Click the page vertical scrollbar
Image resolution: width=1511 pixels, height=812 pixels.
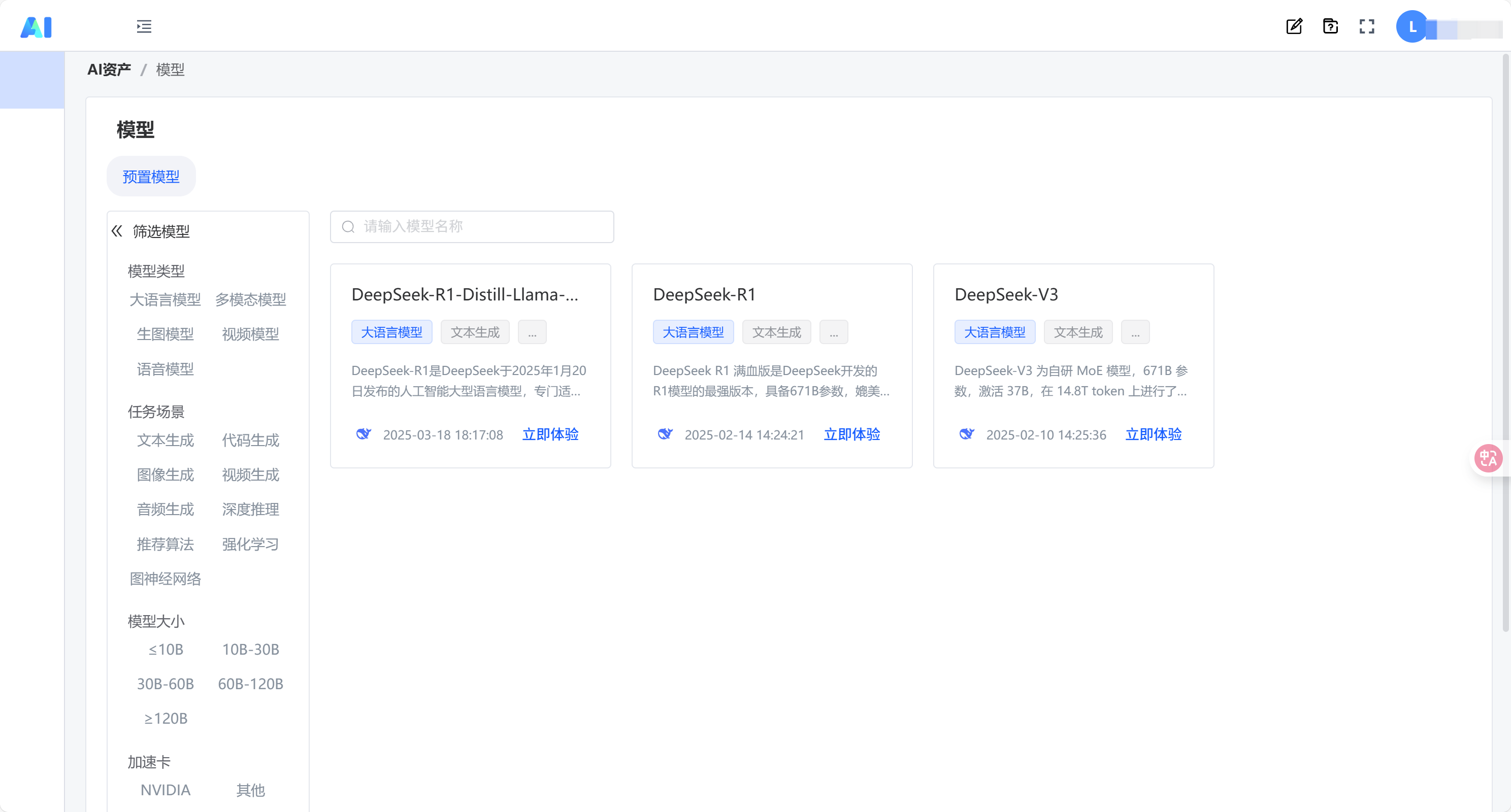pyautogui.click(x=1505, y=343)
